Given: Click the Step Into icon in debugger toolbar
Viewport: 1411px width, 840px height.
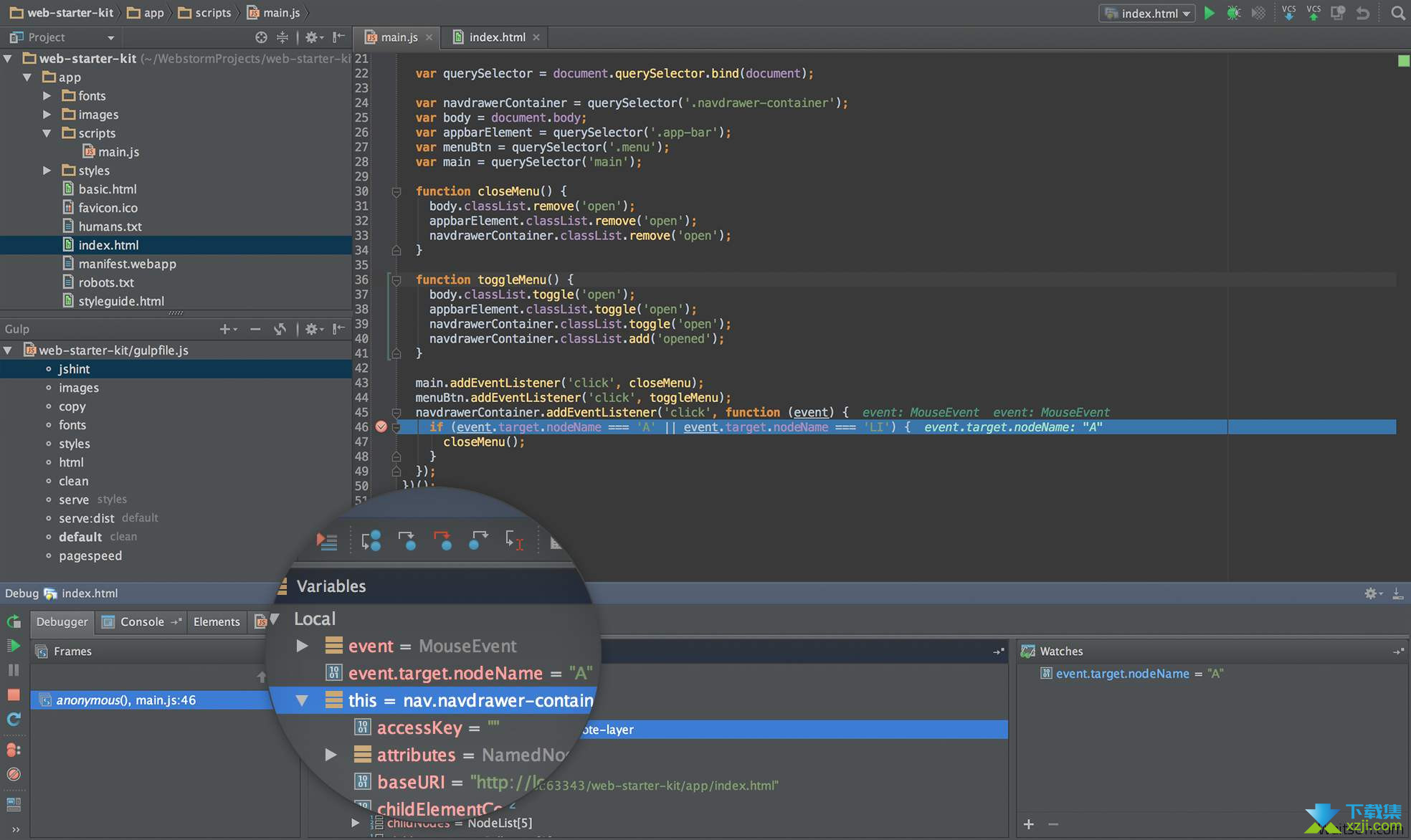Looking at the screenshot, I should click(407, 541).
